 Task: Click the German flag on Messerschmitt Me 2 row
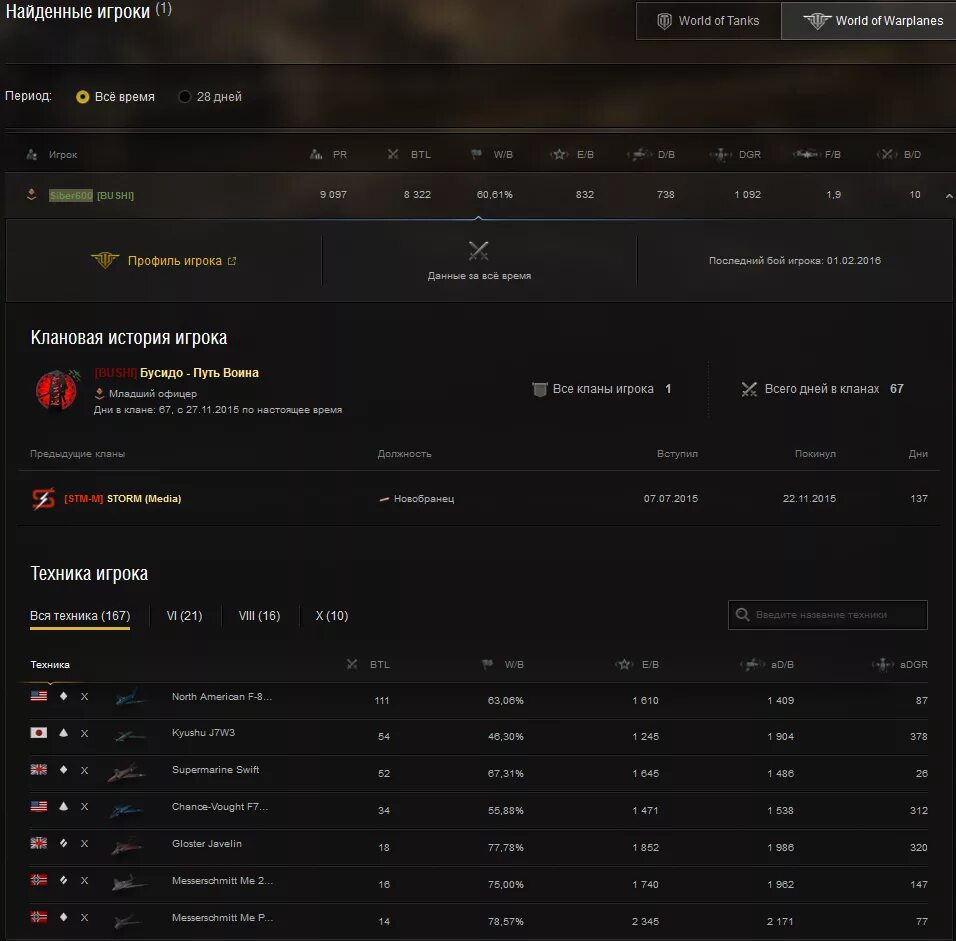click(x=39, y=880)
